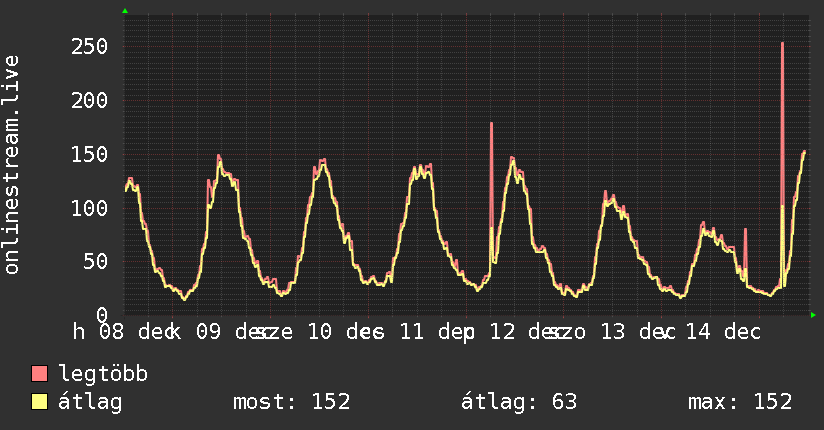Select the átlag legend label beside yellow swatch
Viewport: 824px width, 430px height.
pyautogui.click(x=90, y=402)
